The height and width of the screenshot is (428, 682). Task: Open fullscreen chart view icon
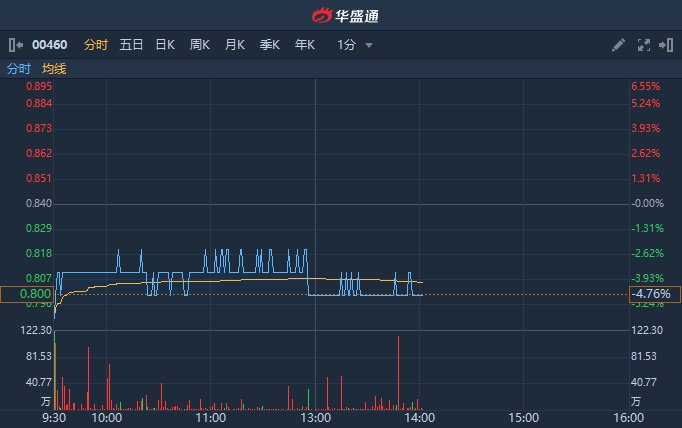click(x=644, y=45)
